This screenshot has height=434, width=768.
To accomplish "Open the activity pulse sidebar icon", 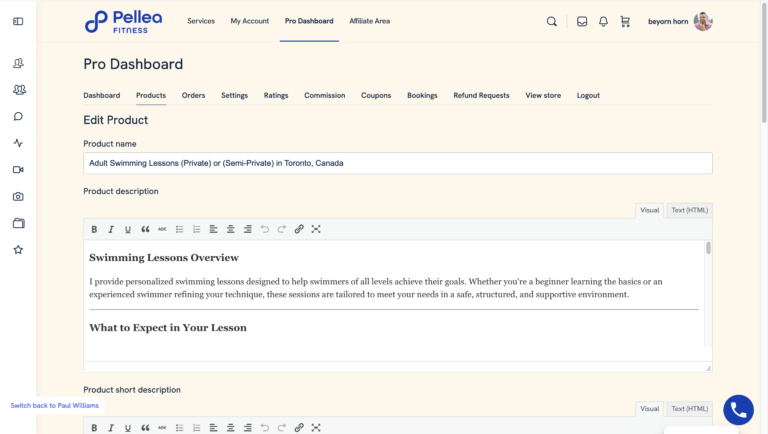I will pos(18,143).
